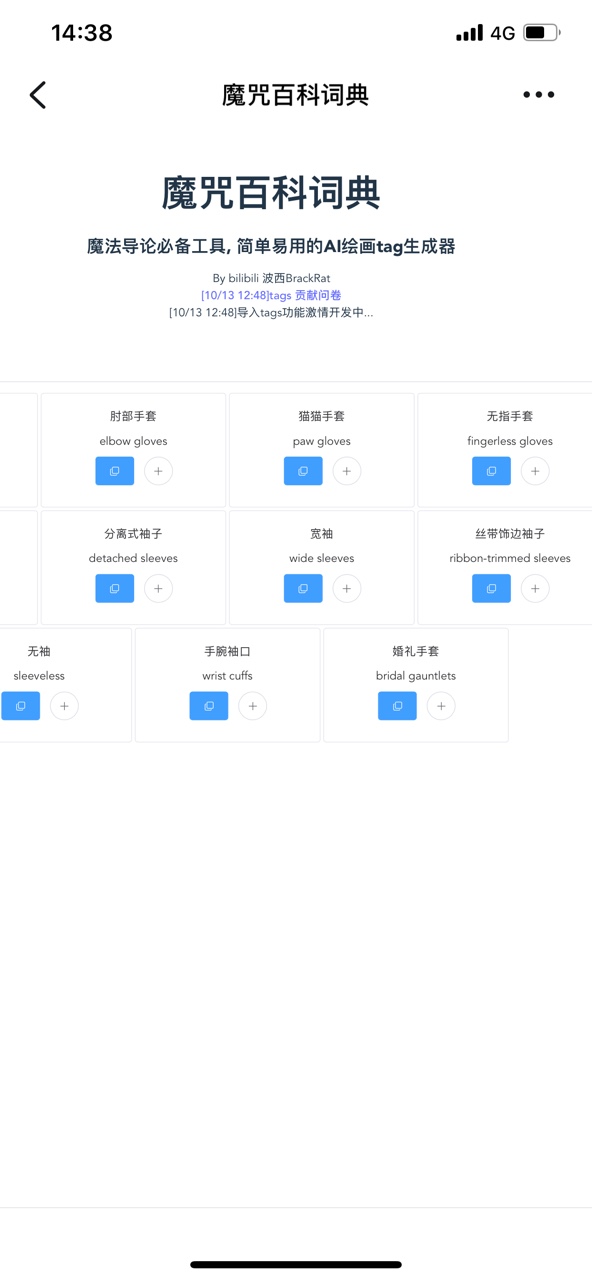Copy the paw gloves tag

(303, 471)
